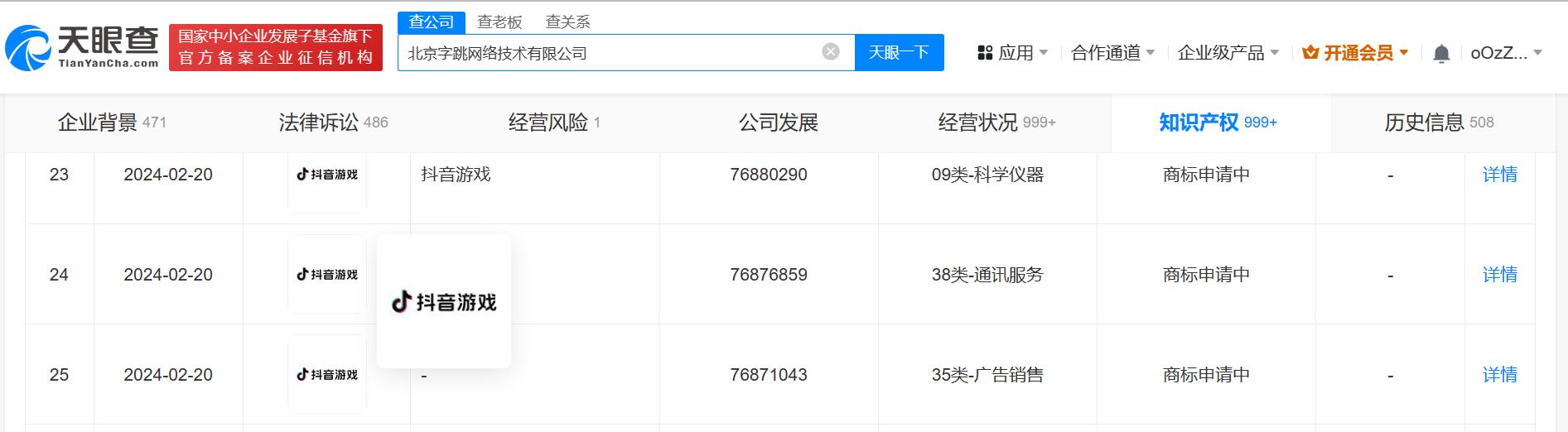The width and height of the screenshot is (1568, 432).
Task: Open 详情 for trademark 76876859
Action: pyautogui.click(x=1500, y=275)
